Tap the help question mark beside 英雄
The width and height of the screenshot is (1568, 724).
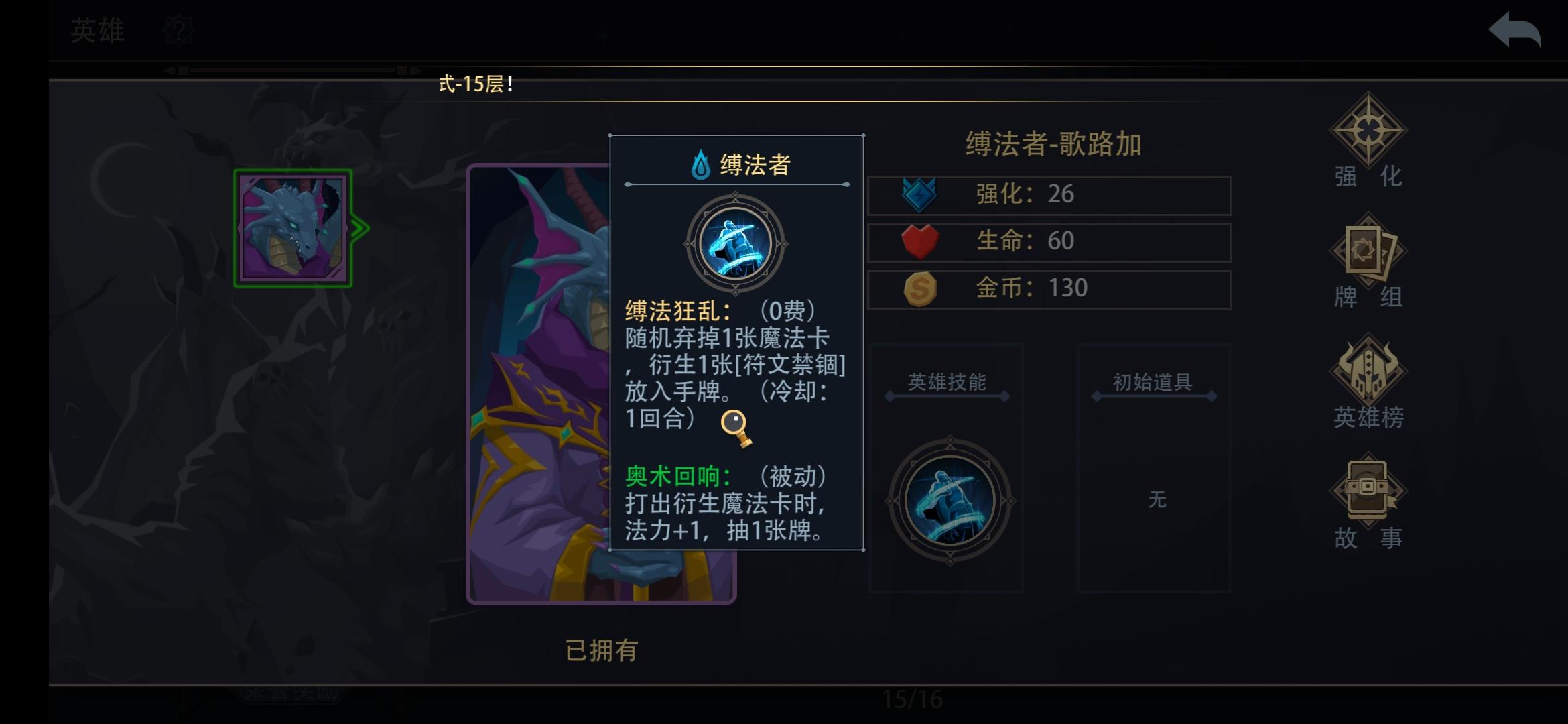pos(178,30)
